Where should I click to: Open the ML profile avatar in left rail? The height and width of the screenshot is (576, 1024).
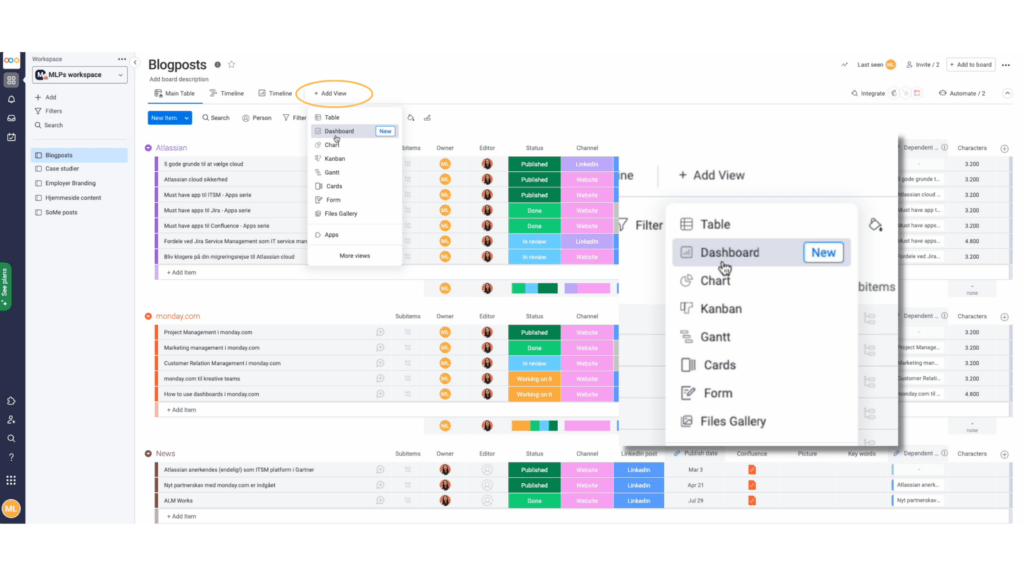click(x=11, y=509)
